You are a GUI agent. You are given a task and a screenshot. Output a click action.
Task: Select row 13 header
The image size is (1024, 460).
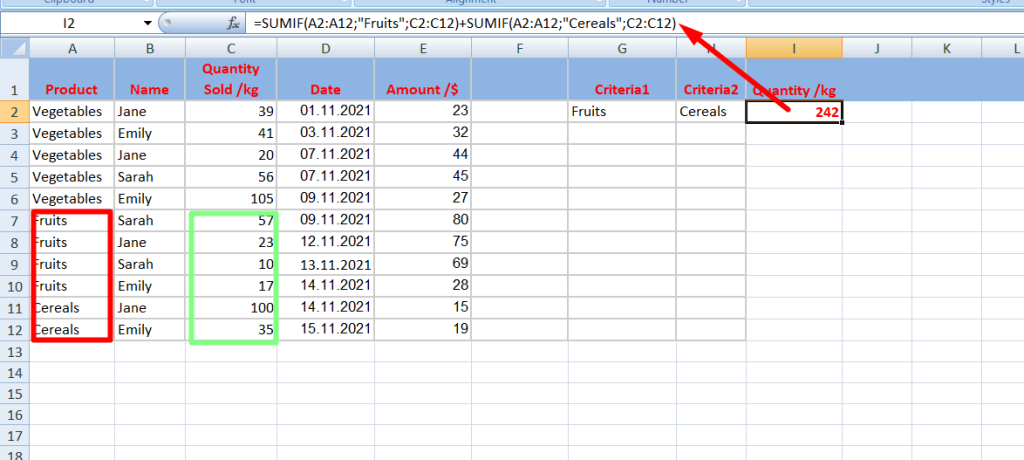click(x=14, y=352)
